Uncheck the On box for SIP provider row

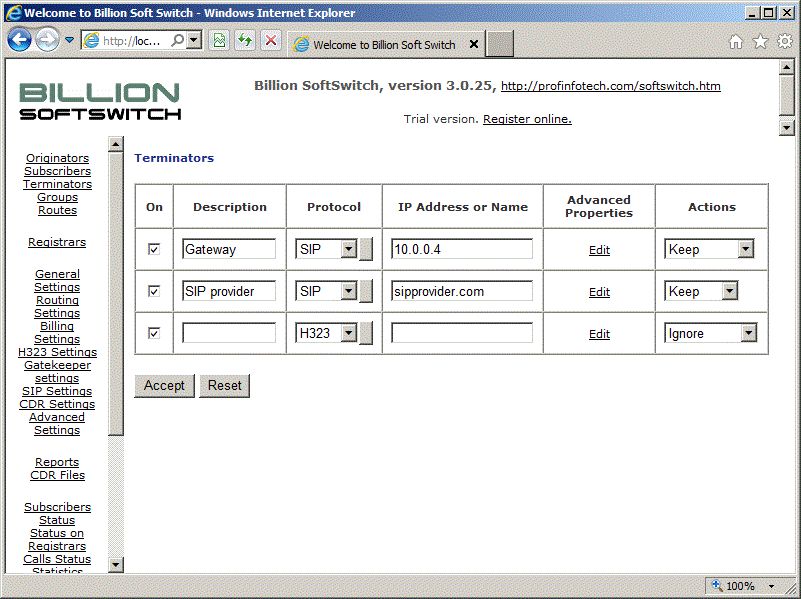154,291
